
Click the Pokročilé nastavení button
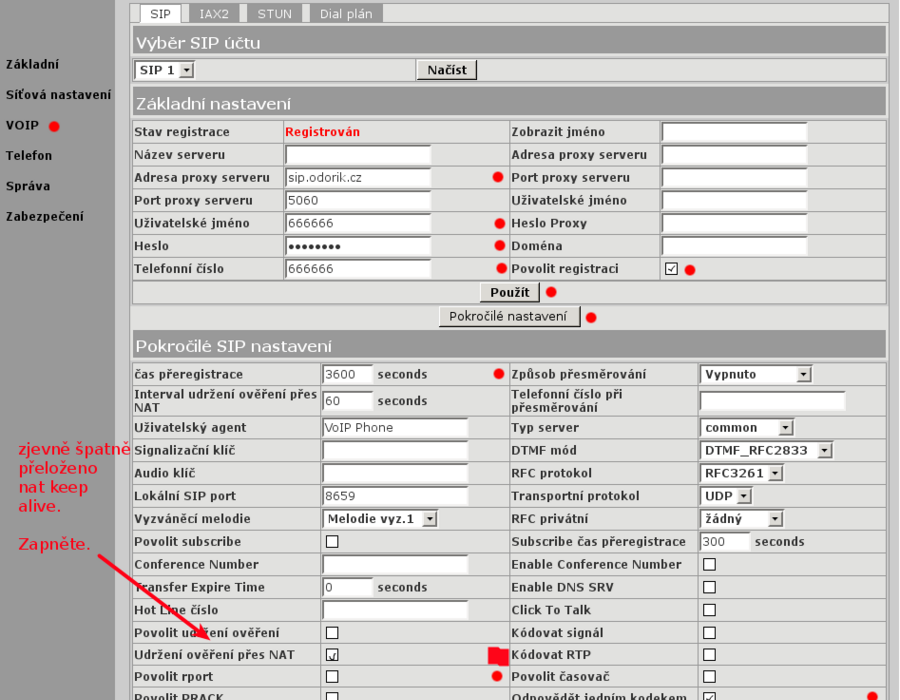point(509,317)
